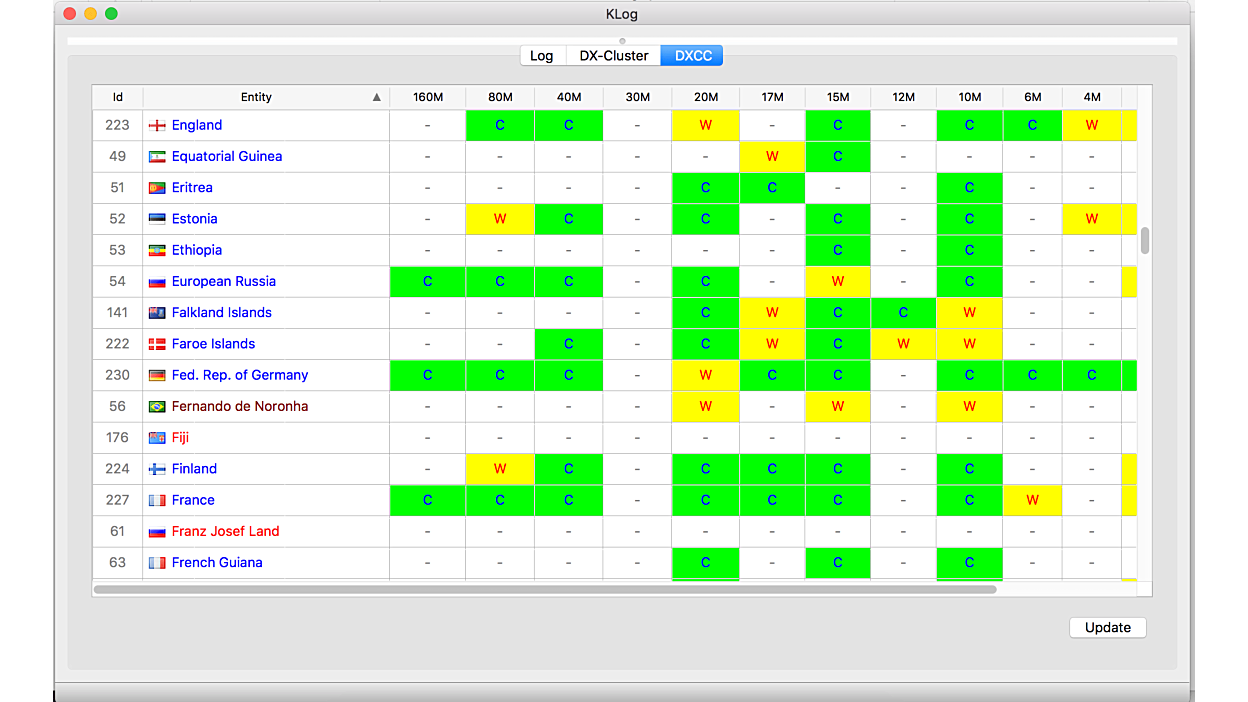Click the horizontal scrollbar at table bottom
The width and height of the screenshot is (1248, 702).
point(545,590)
